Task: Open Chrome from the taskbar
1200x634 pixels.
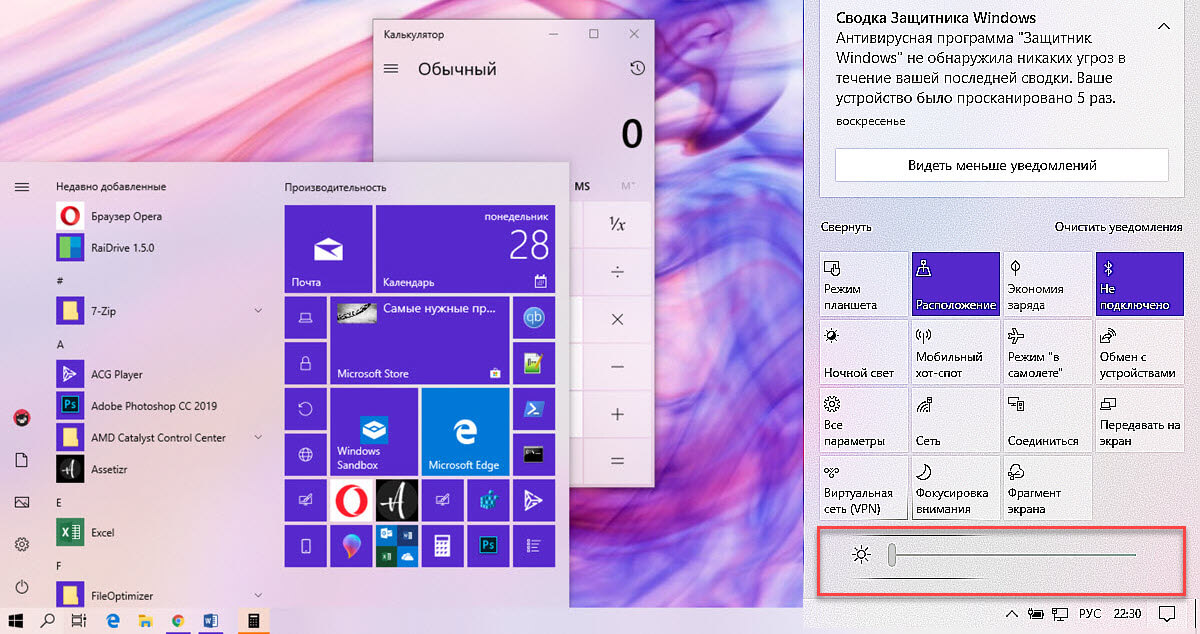Action: (177, 620)
